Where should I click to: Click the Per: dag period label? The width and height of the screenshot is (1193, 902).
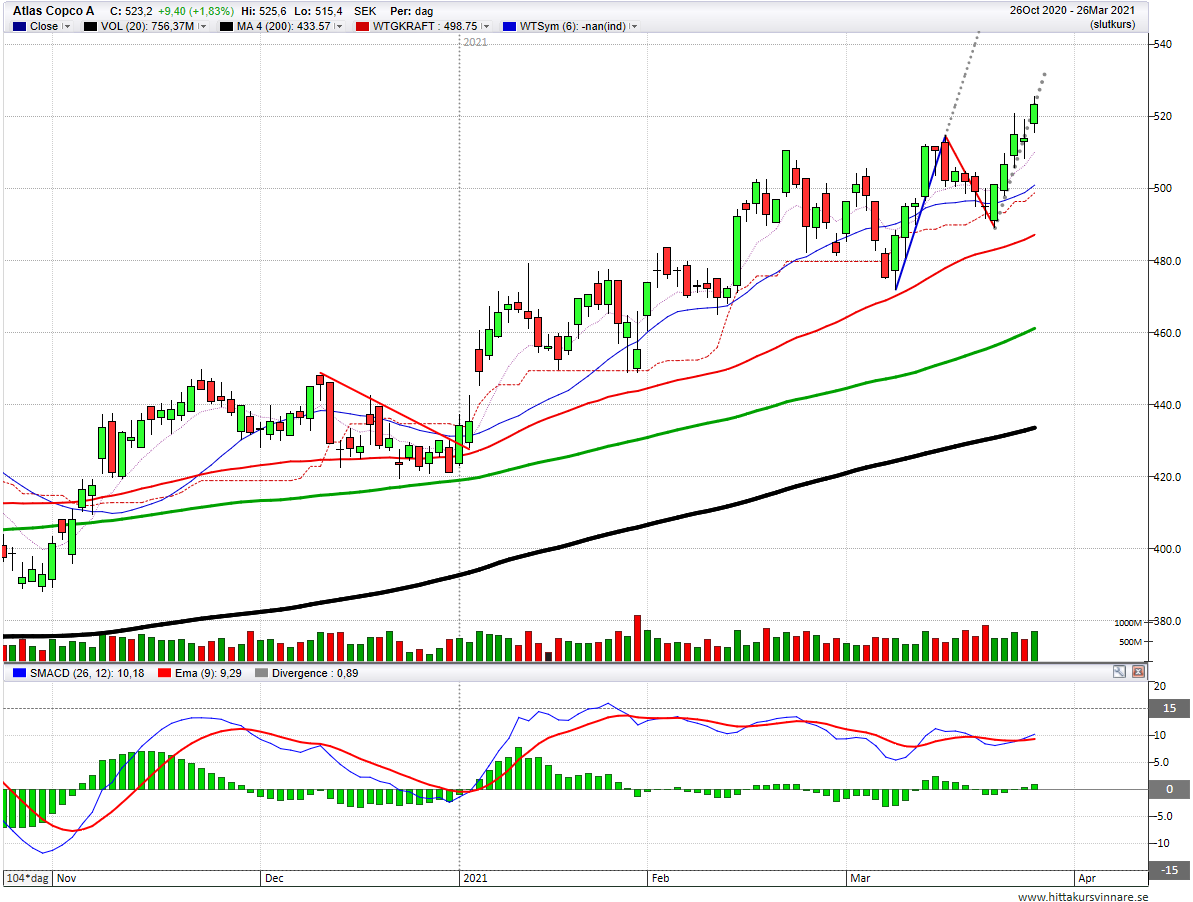pos(412,11)
